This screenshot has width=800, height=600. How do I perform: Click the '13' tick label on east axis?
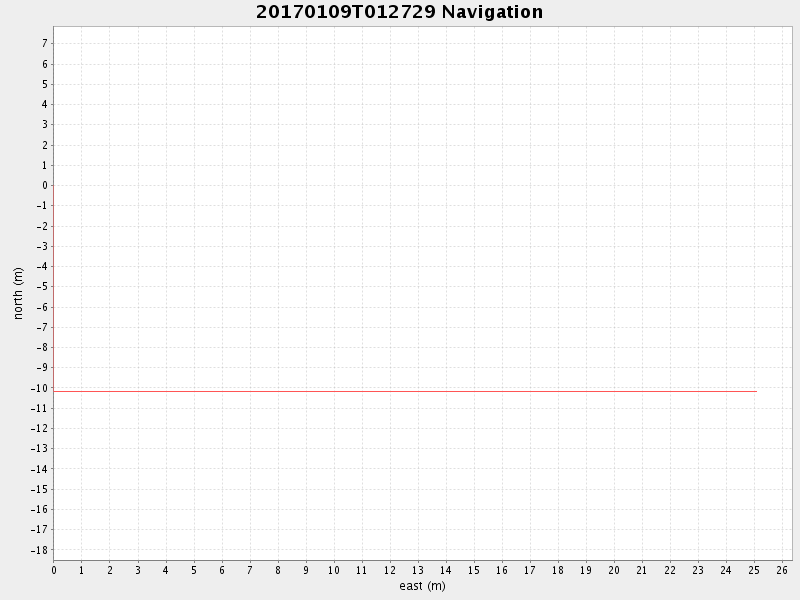click(418, 571)
